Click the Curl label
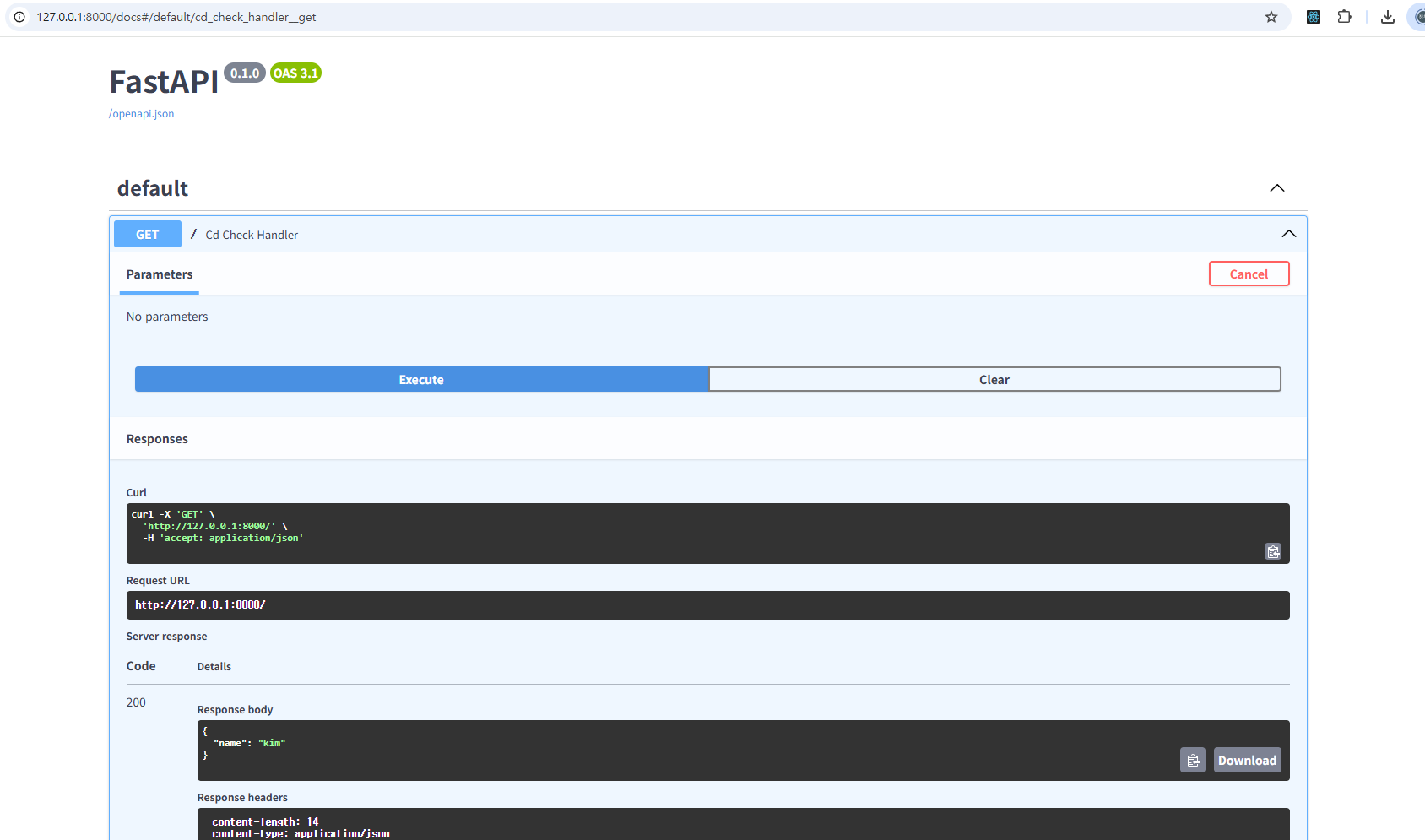 click(x=137, y=493)
